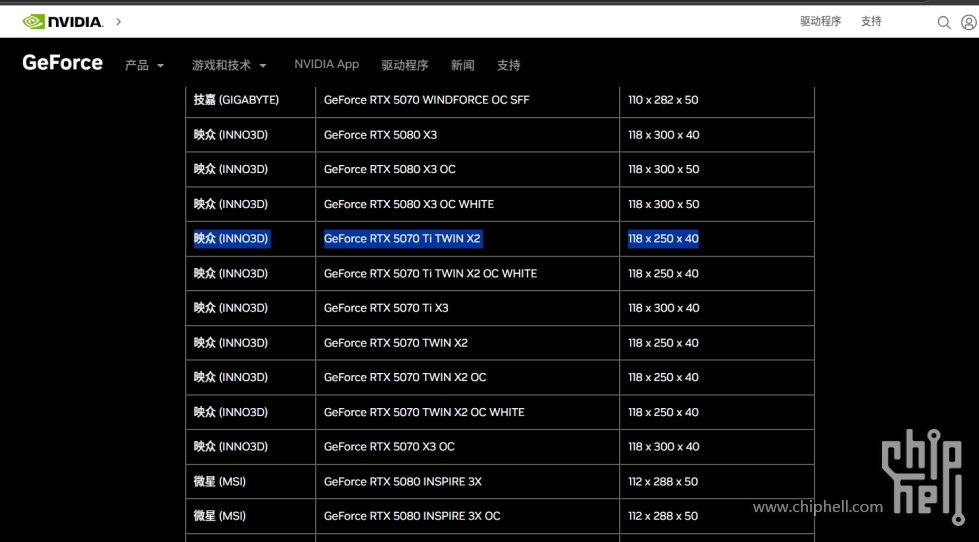Expand the 游戏和技术 dropdown menu

click(229, 65)
